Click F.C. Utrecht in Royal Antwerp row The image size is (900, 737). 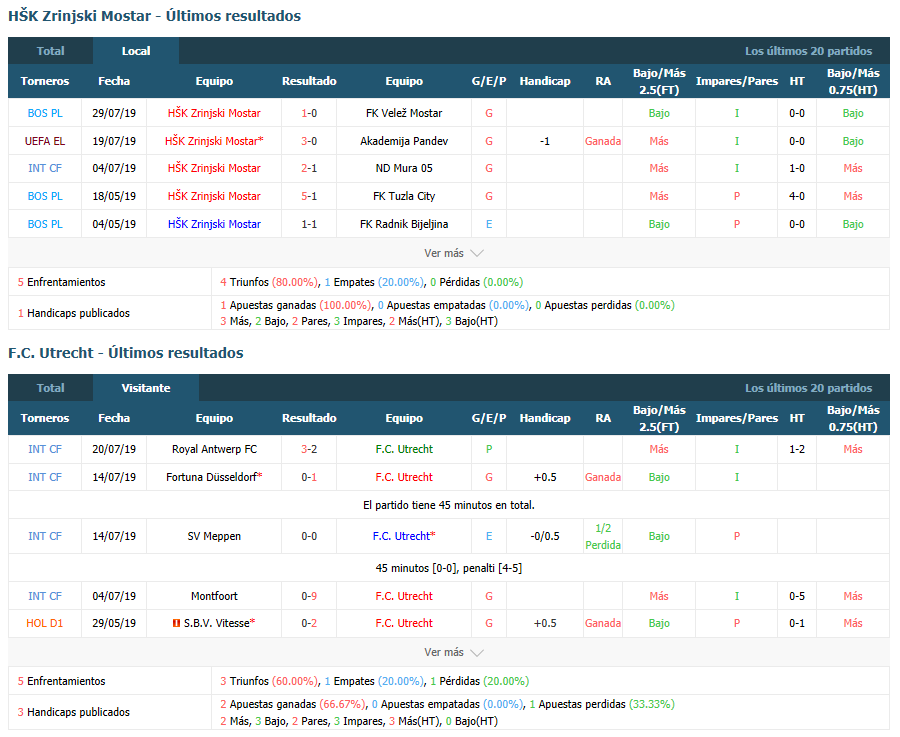click(404, 449)
